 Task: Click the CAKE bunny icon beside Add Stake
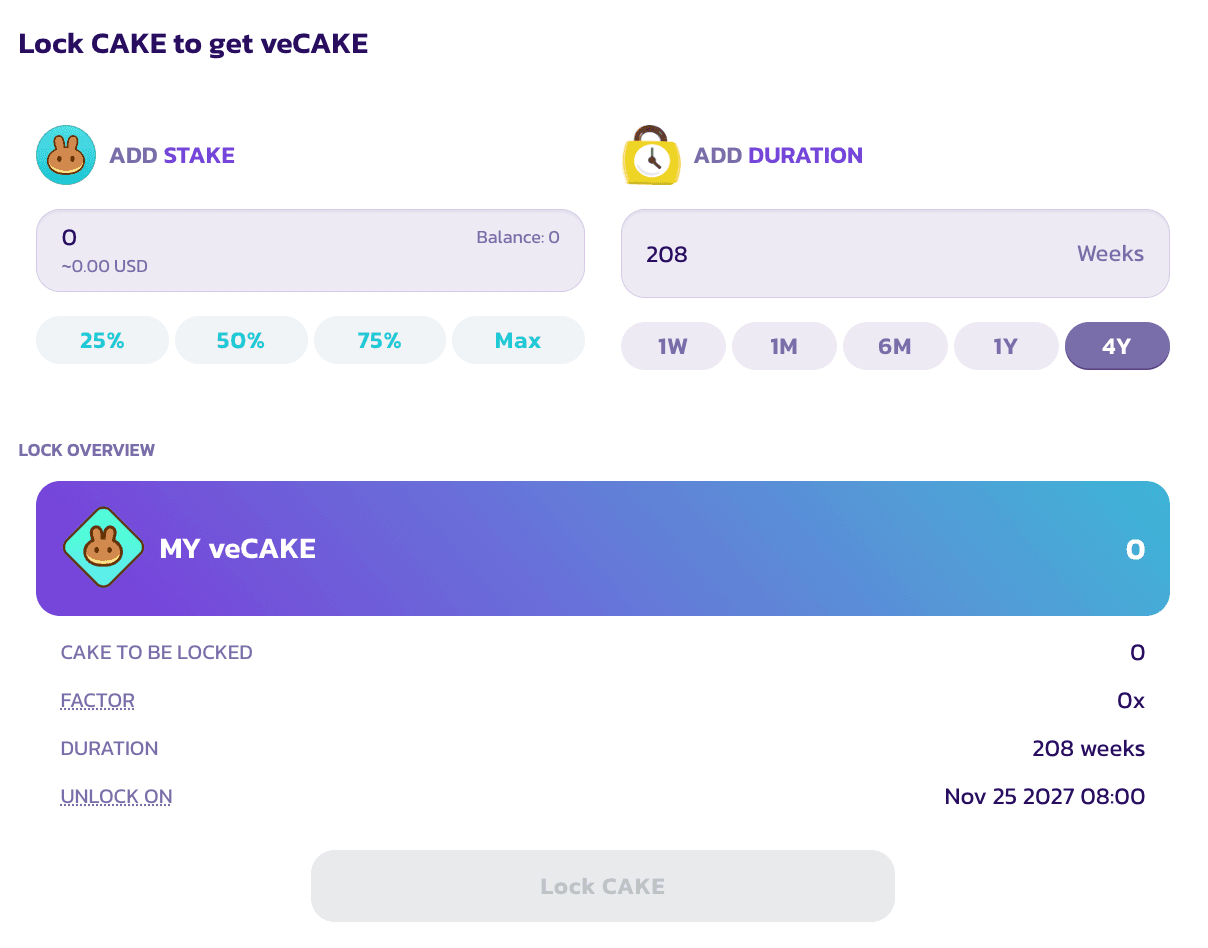(66, 155)
